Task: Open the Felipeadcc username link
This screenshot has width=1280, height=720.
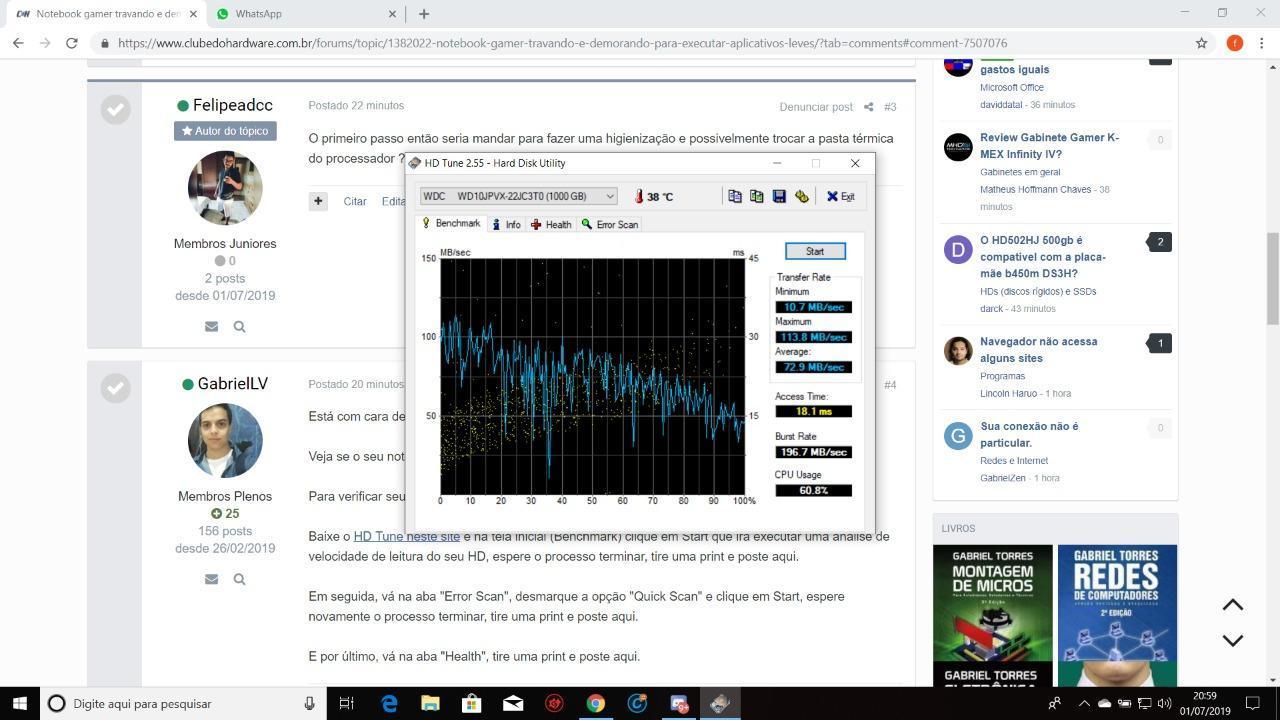Action: 232,105
